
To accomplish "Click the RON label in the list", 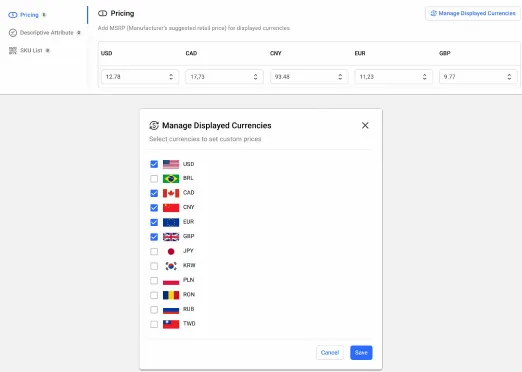I will (x=189, y=294).
